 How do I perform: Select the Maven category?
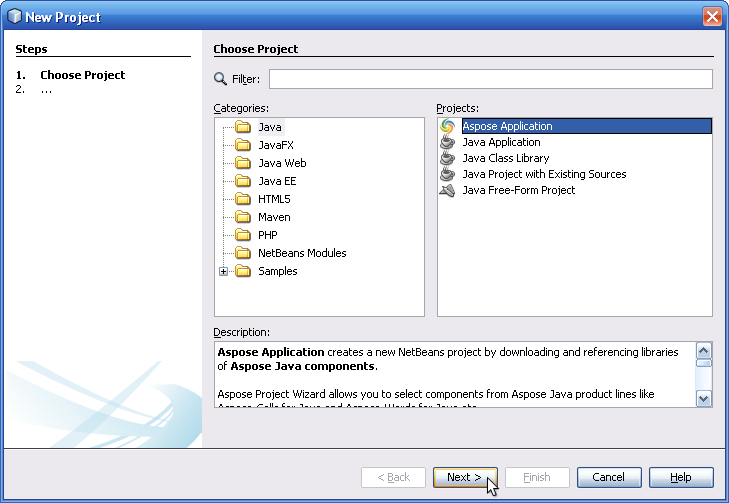click(x=274, y=217)
